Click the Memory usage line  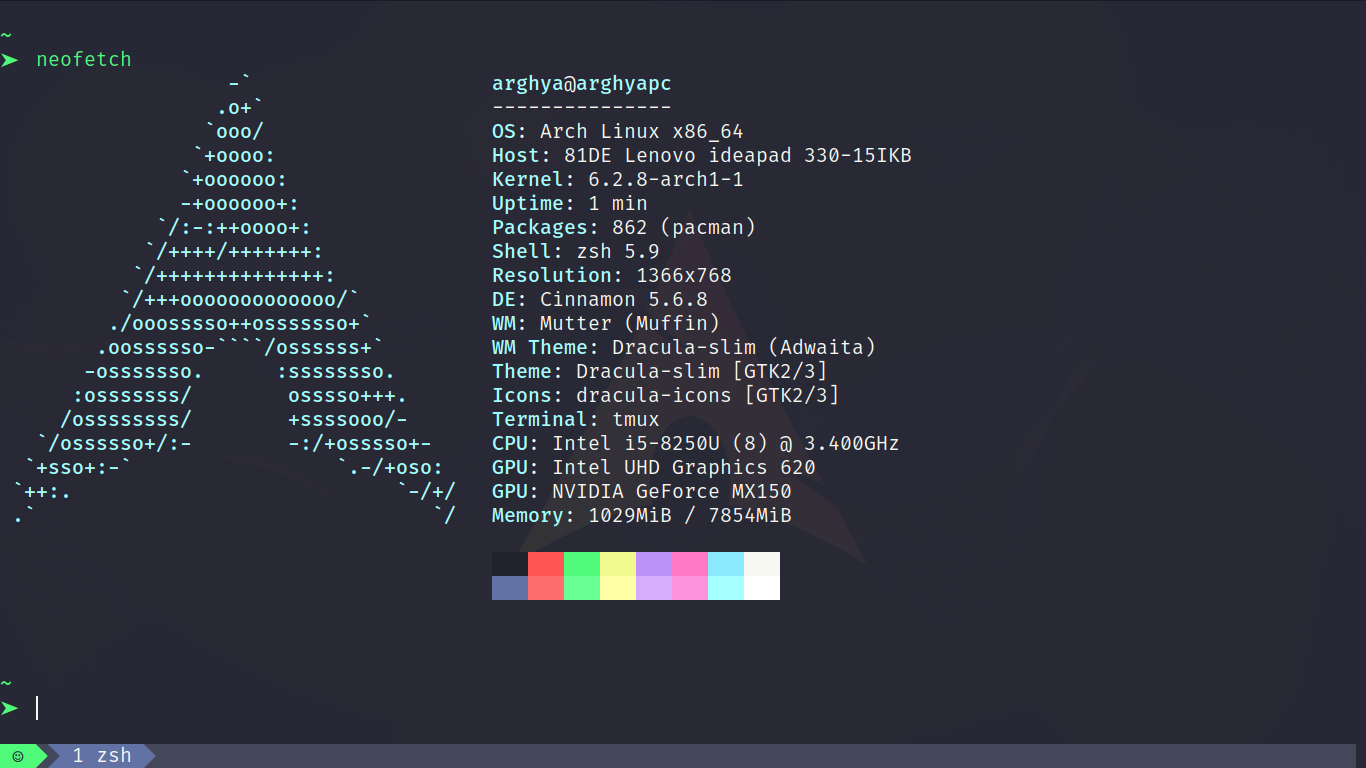[640, 515]
